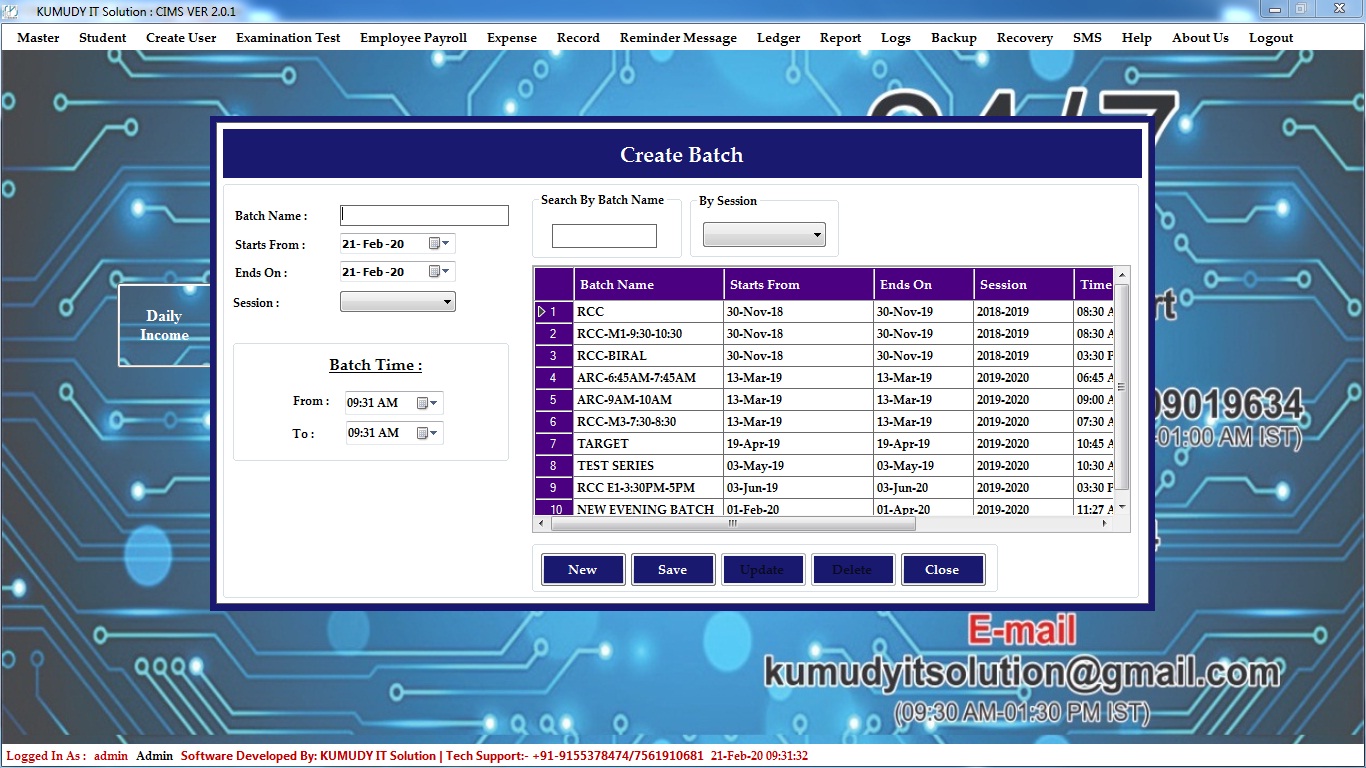Open the Employee Payroll menu

point(413,38)
